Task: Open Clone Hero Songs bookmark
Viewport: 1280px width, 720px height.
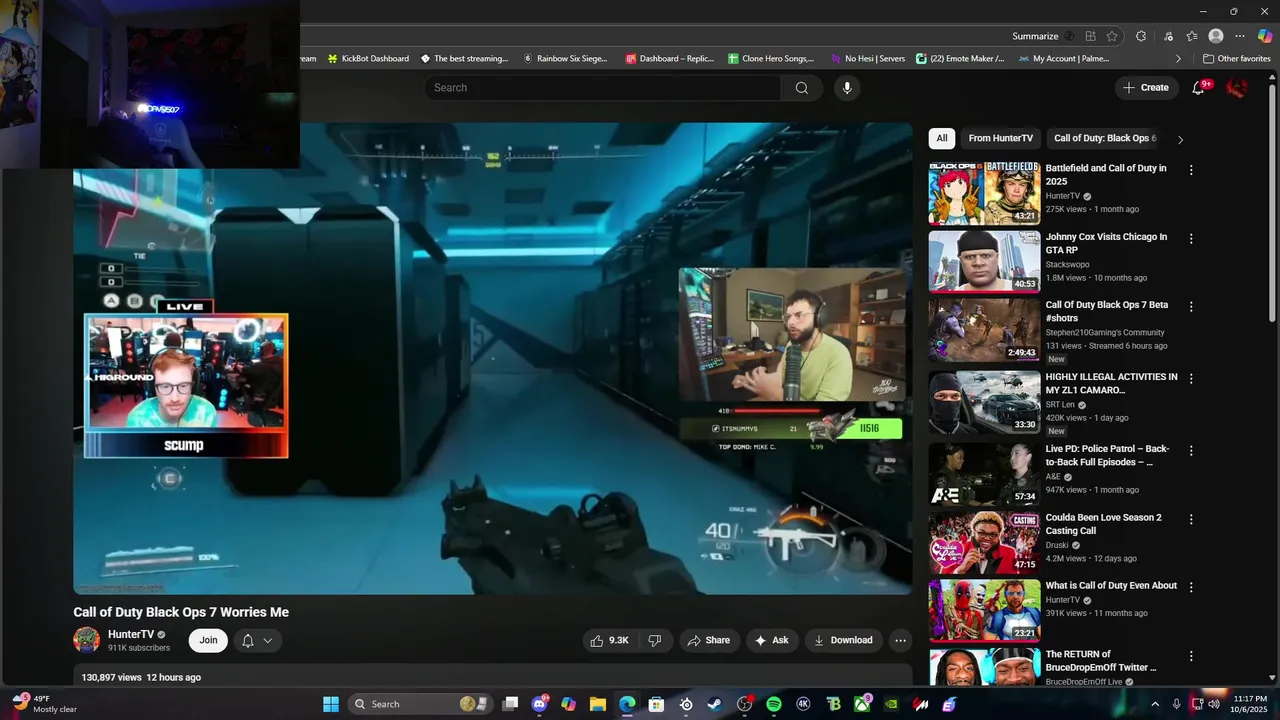Action: [770, 59]
